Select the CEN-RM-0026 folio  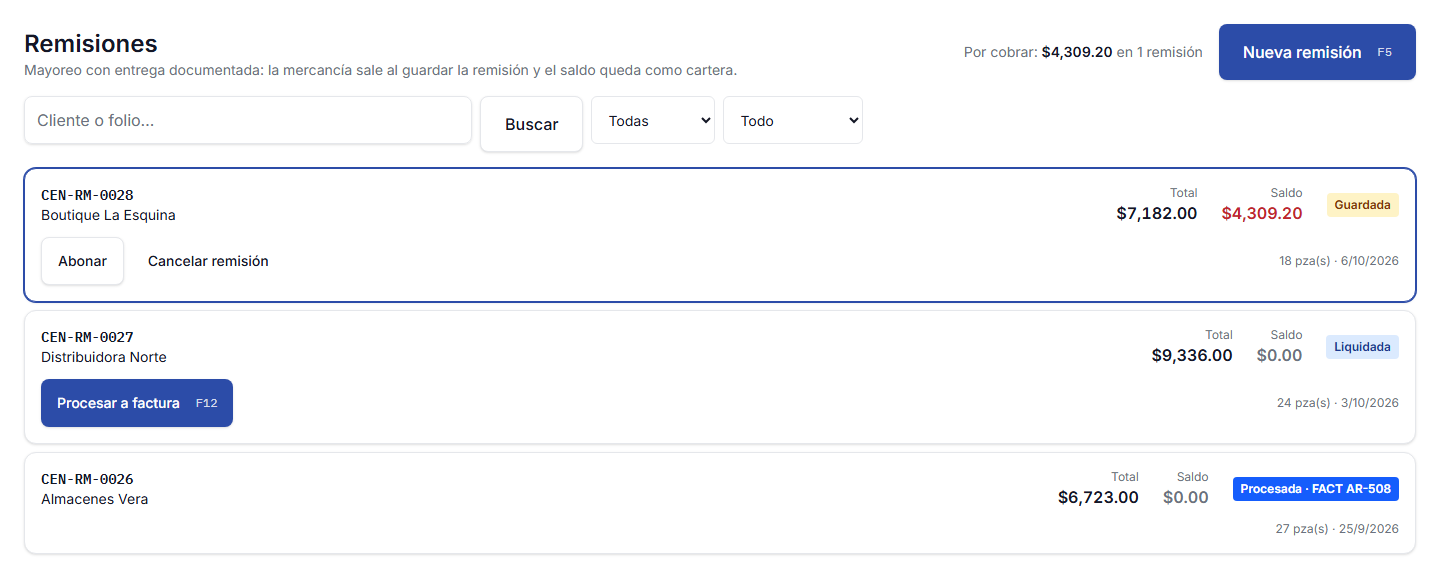click(87, 479)
